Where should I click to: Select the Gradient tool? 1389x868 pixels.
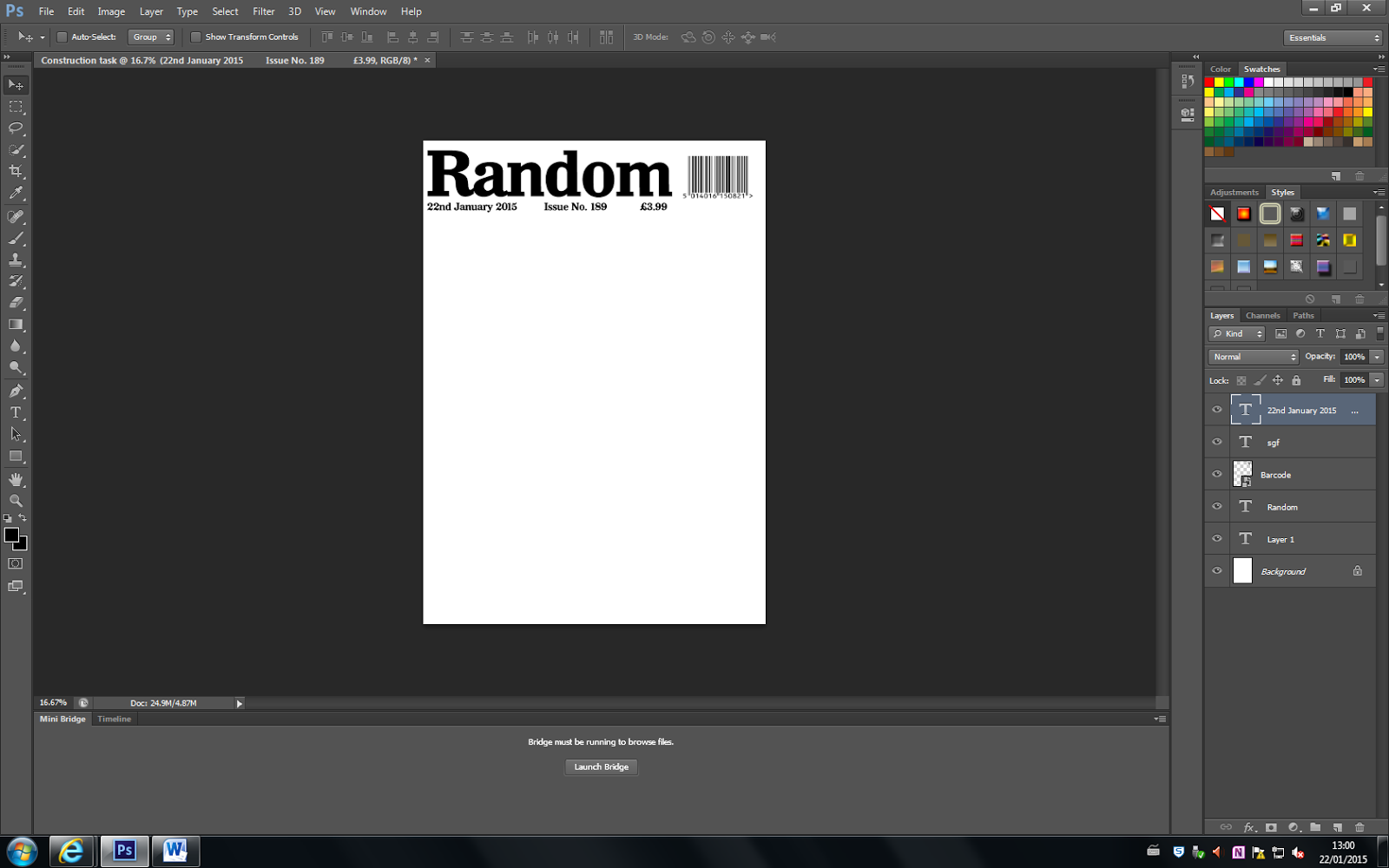(x=16, y=325)
